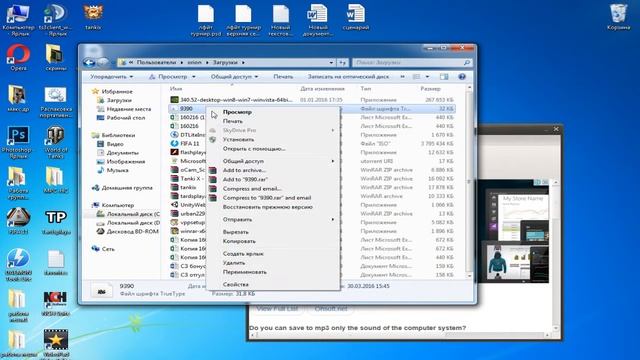The width and height of the screenshot is (640, 360).
Task: Choose Печать in the context menu
Action: pyautogui.click(x=273, y=121)
